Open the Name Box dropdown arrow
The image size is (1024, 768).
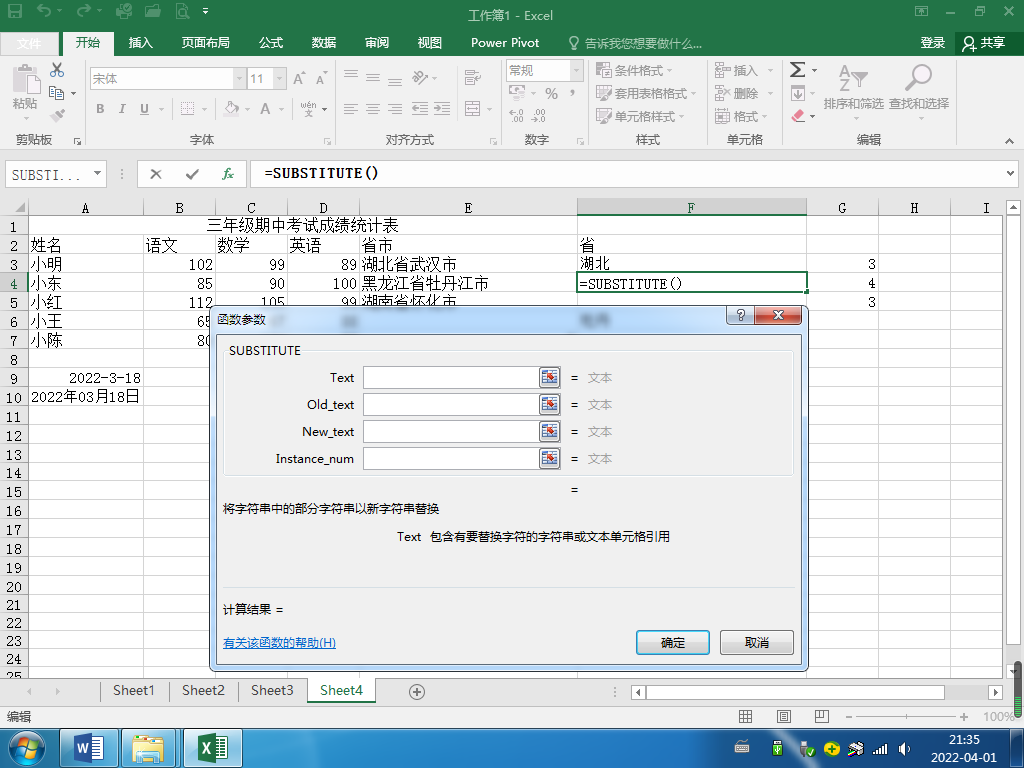pyautogui.click(x=97, y=174)
